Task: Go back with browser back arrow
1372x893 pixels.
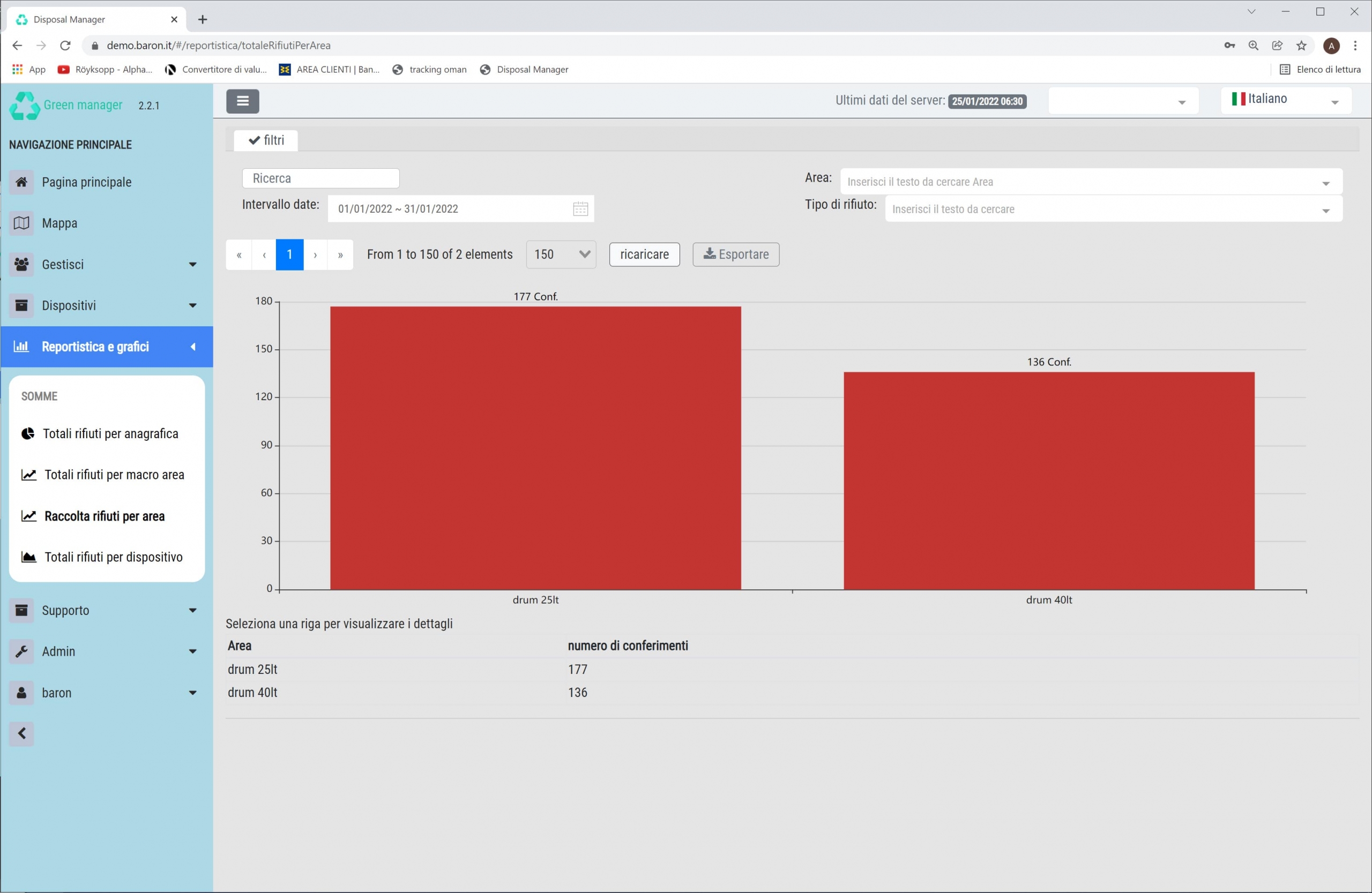Action: click(17, 46)
